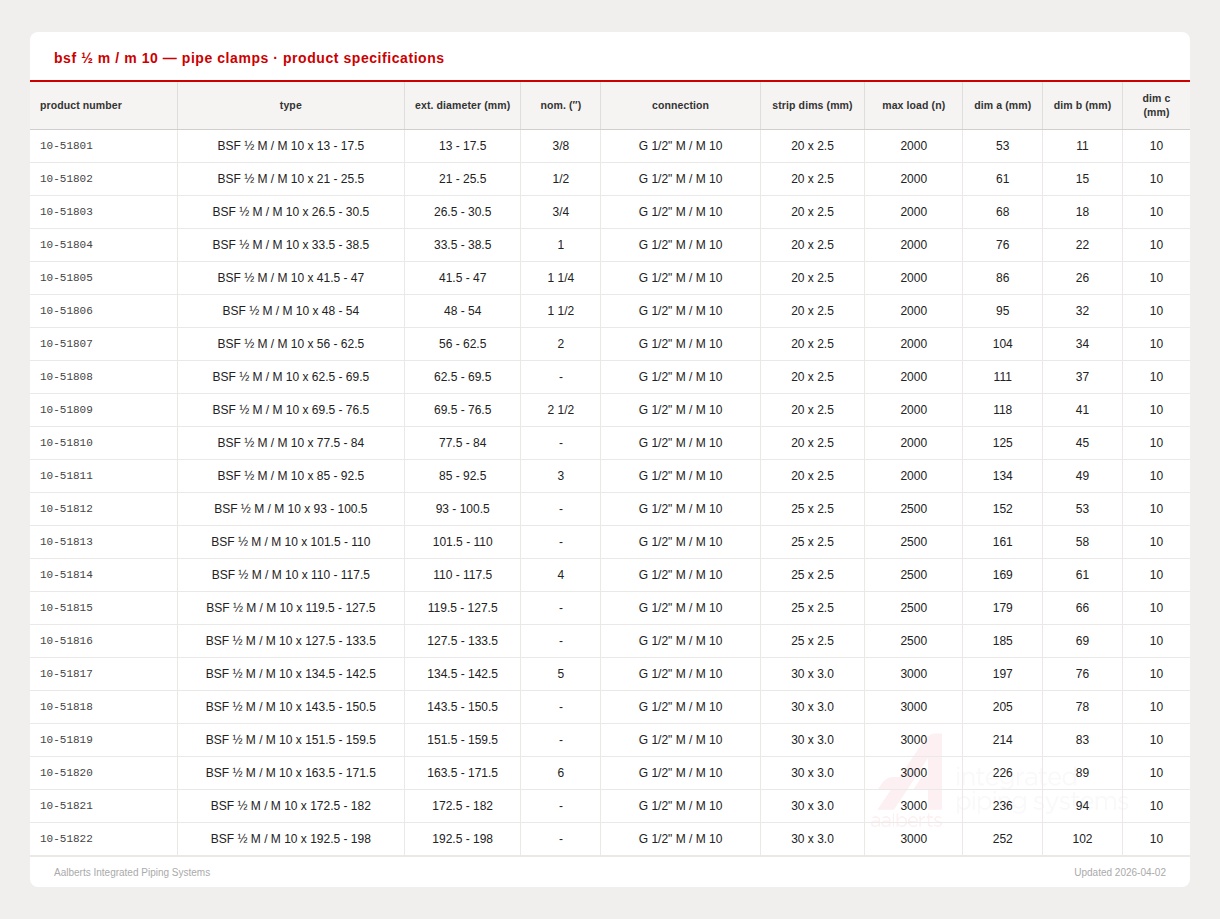The height and width of the screenshot is (919, 1220).
Task: Click ext. diameter cell "62.5 - 69.5"
Action: point(462,377)
